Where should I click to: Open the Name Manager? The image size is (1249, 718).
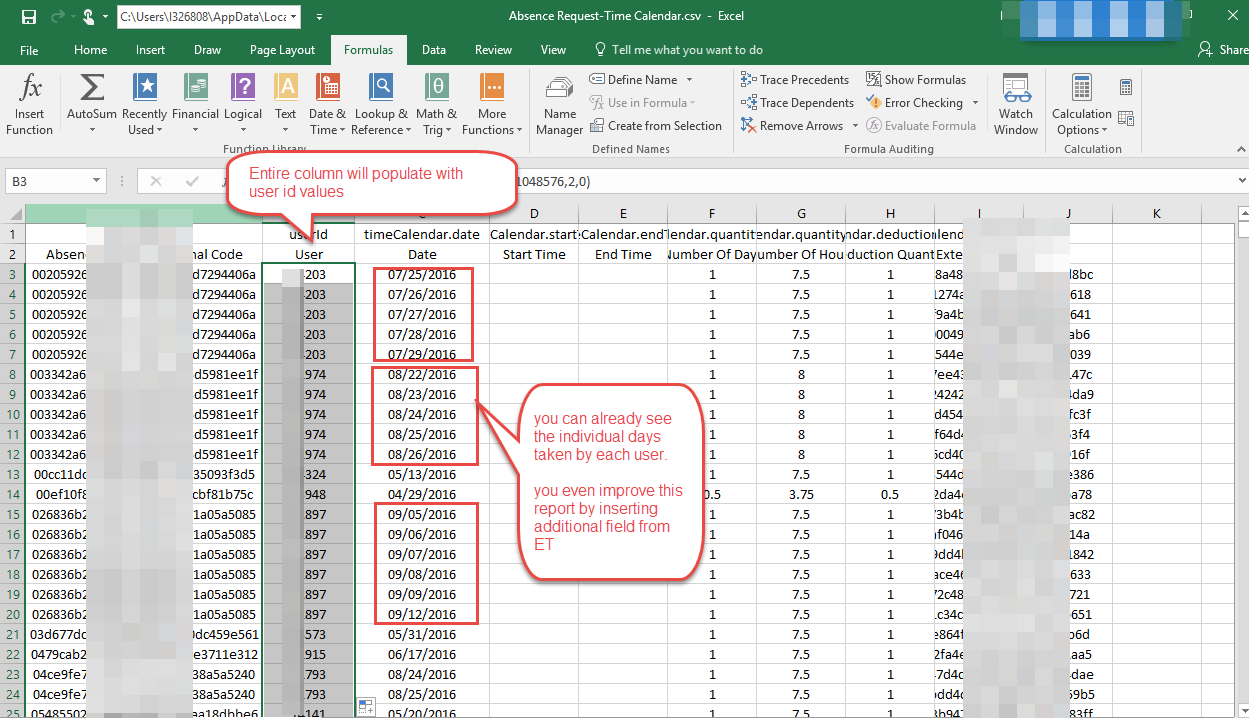(x=560, y=105)
